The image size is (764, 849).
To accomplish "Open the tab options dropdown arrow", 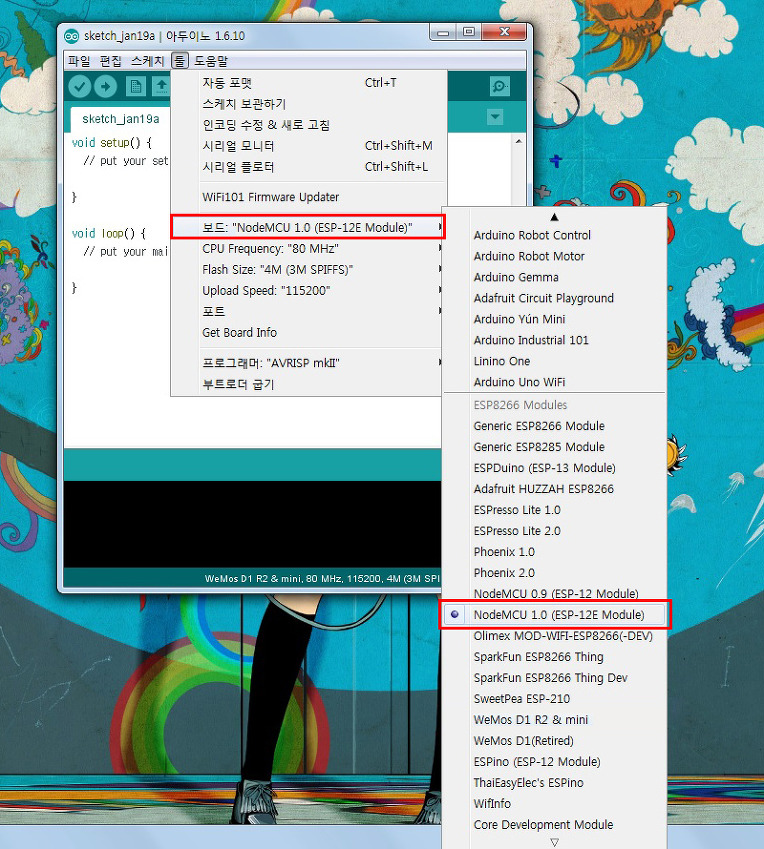I will (495, 116).
